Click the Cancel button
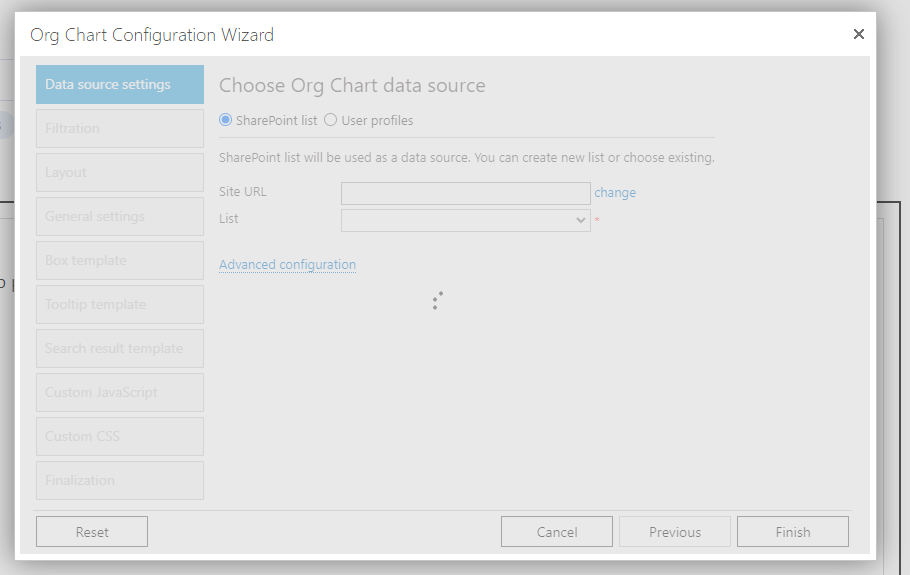 557,532
